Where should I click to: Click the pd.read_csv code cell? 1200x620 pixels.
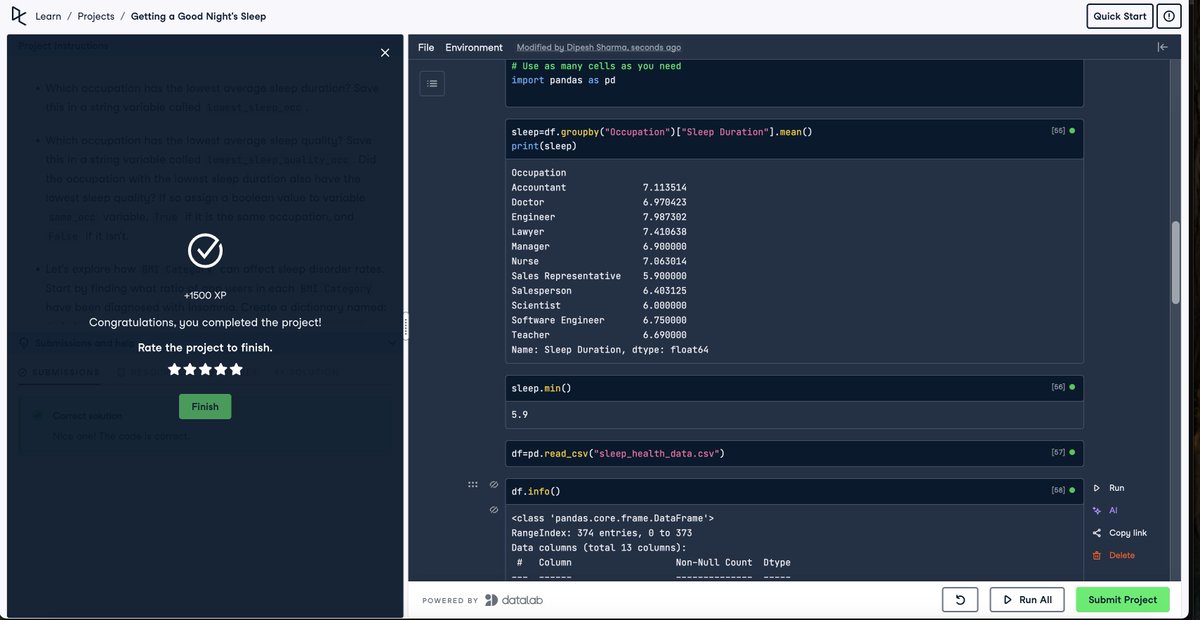point(794,453)
